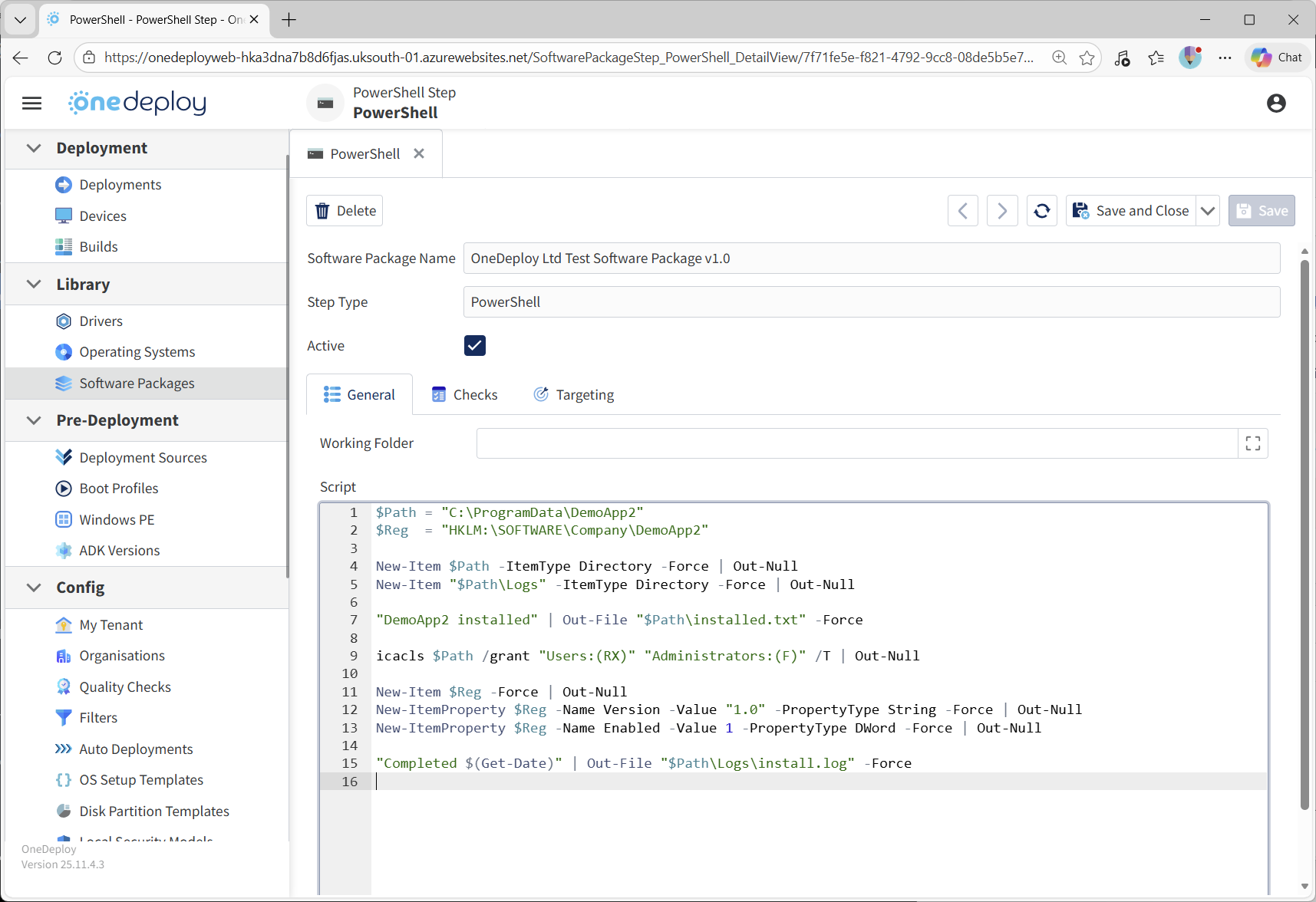Close the PowerShell document tab
The height and width of the screenshot is (902, 1316).
click(x=419, y=153)
